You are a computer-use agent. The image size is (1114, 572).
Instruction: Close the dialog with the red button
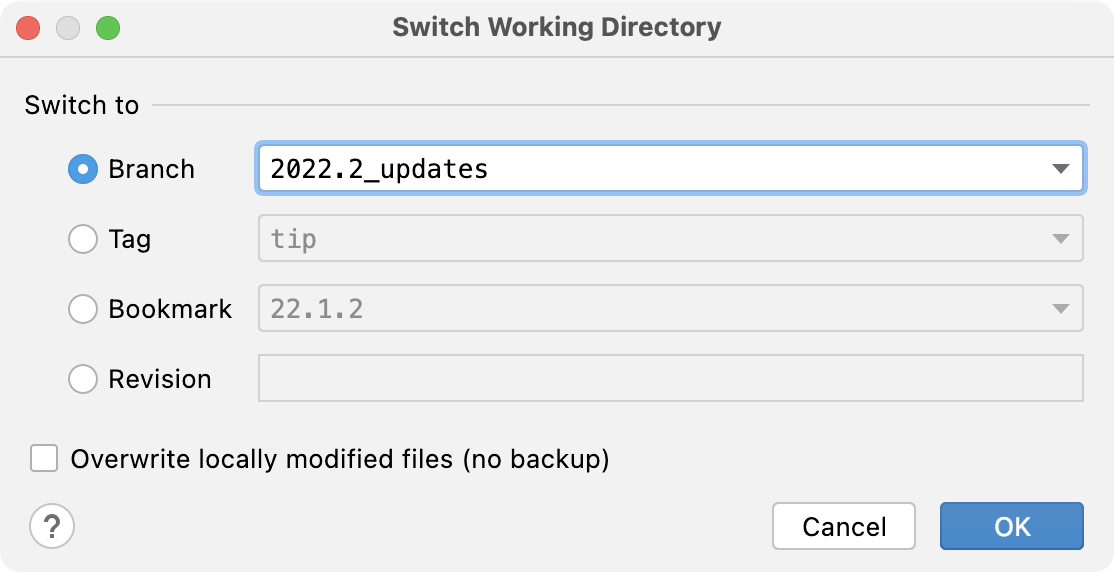pos(28,27)
